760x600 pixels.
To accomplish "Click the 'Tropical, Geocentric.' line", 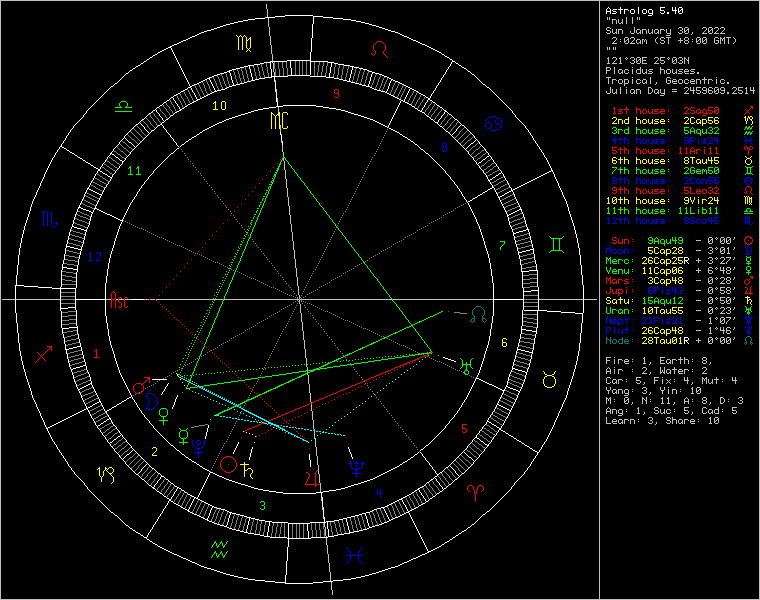I will tap(668, 80).
